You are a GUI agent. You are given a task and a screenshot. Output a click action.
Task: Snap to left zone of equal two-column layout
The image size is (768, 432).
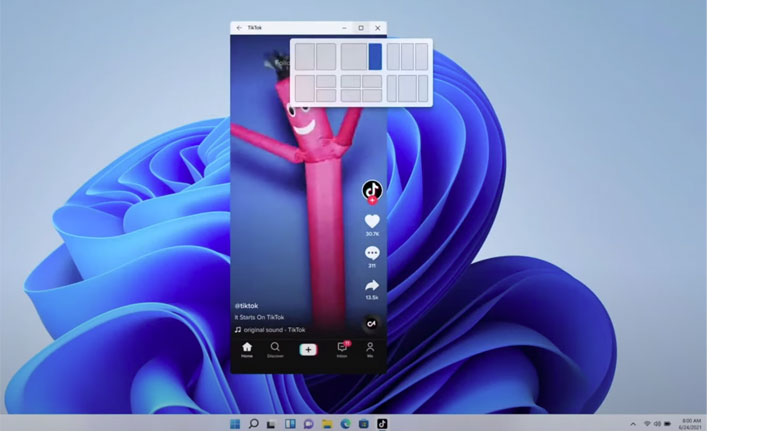coord(305,56)
